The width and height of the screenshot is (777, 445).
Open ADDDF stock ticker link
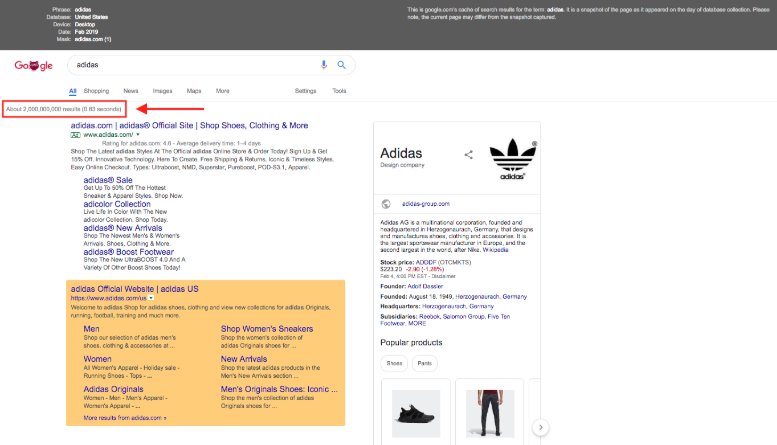tap(426, 262)
